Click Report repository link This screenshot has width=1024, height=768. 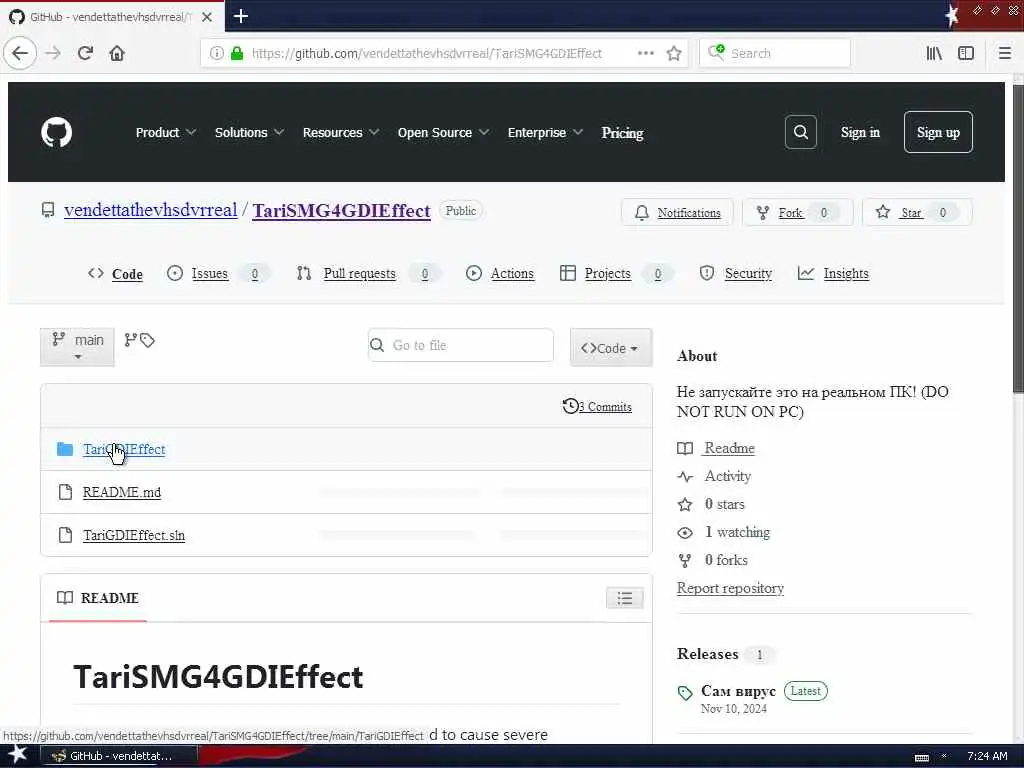tap(730, 588)
